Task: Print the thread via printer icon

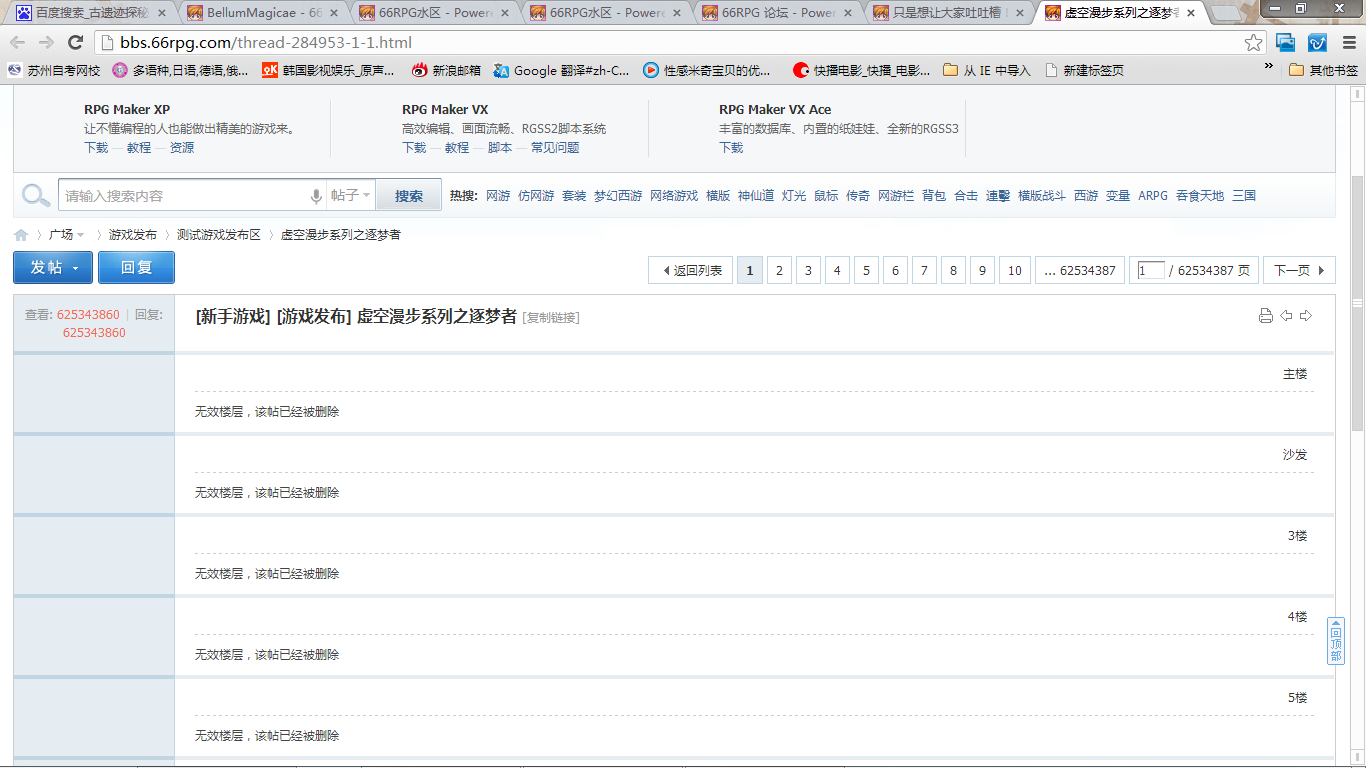Action: (1265, 316)
